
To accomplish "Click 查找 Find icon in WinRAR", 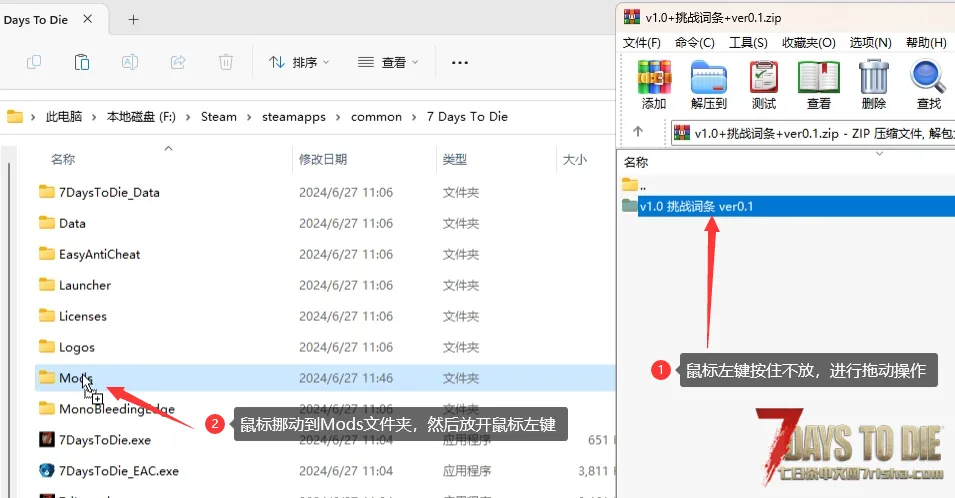I will (928, 85).
